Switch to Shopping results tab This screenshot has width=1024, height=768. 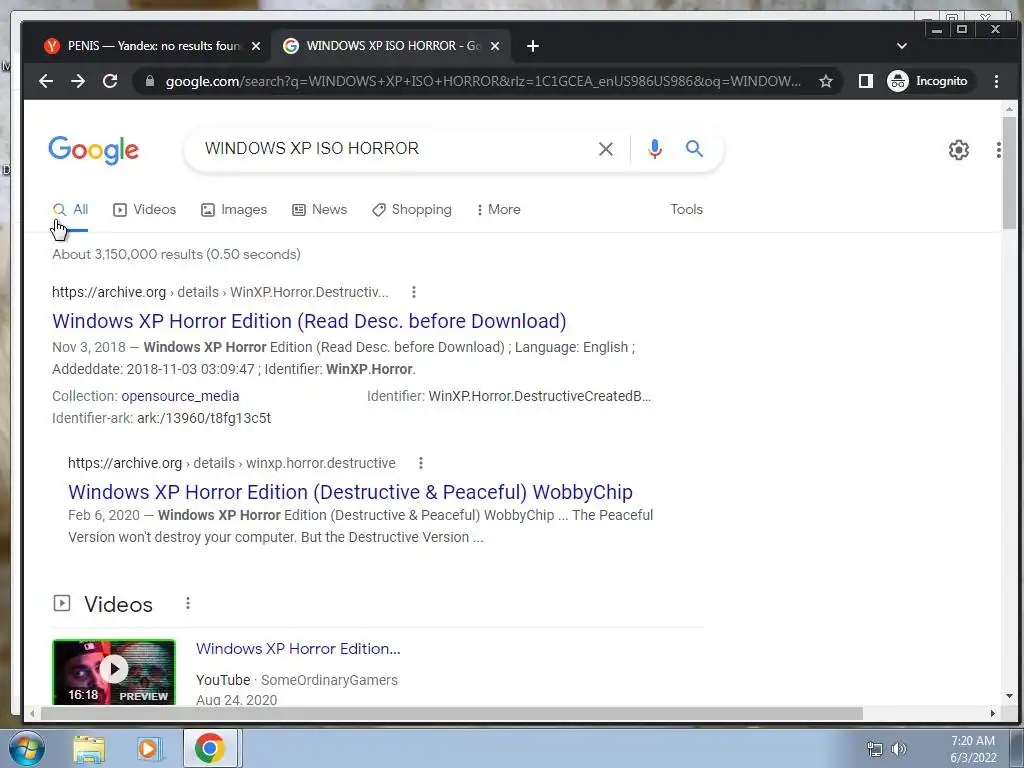point(411,210)
